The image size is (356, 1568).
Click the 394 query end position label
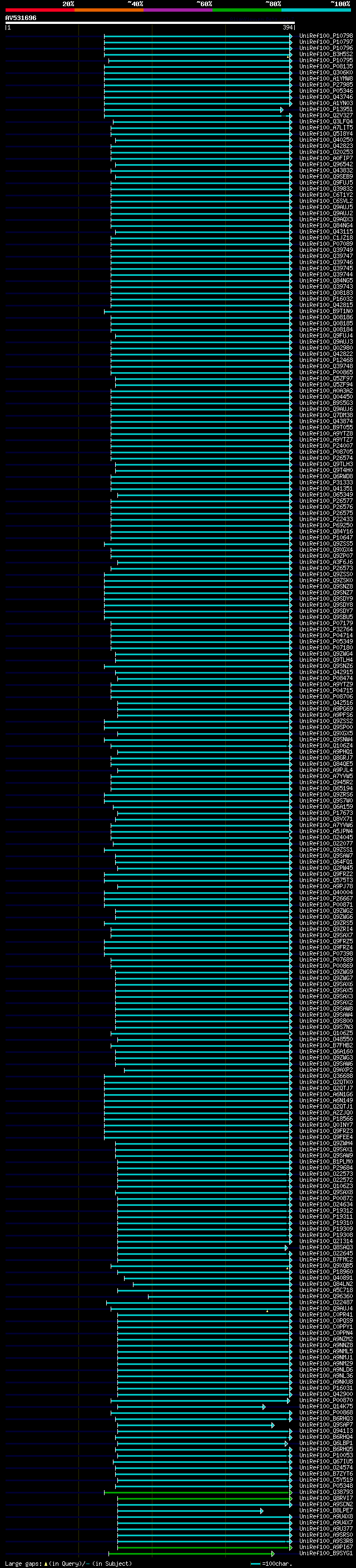[289, 27]
